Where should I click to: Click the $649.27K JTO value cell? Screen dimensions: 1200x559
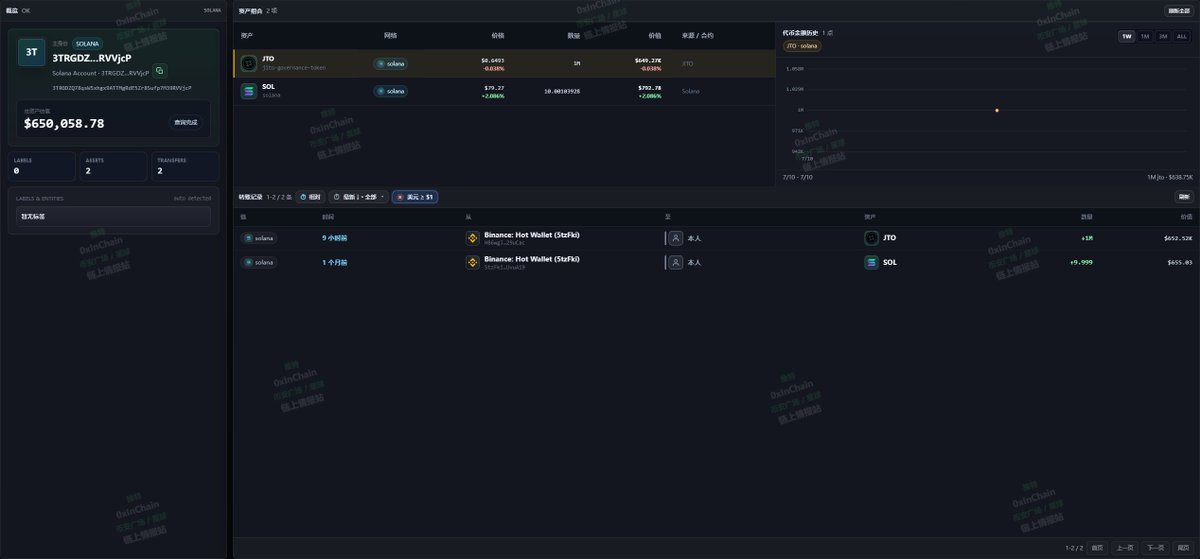point(648,60)
